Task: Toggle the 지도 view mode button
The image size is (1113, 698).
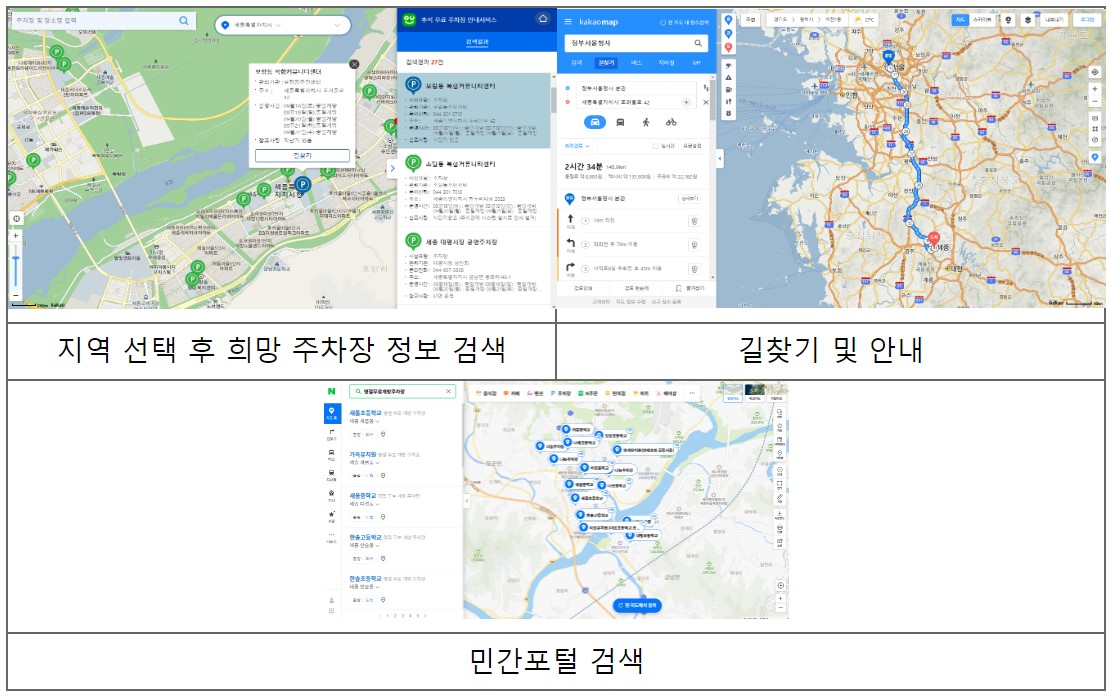Action: tap(961, 20)
